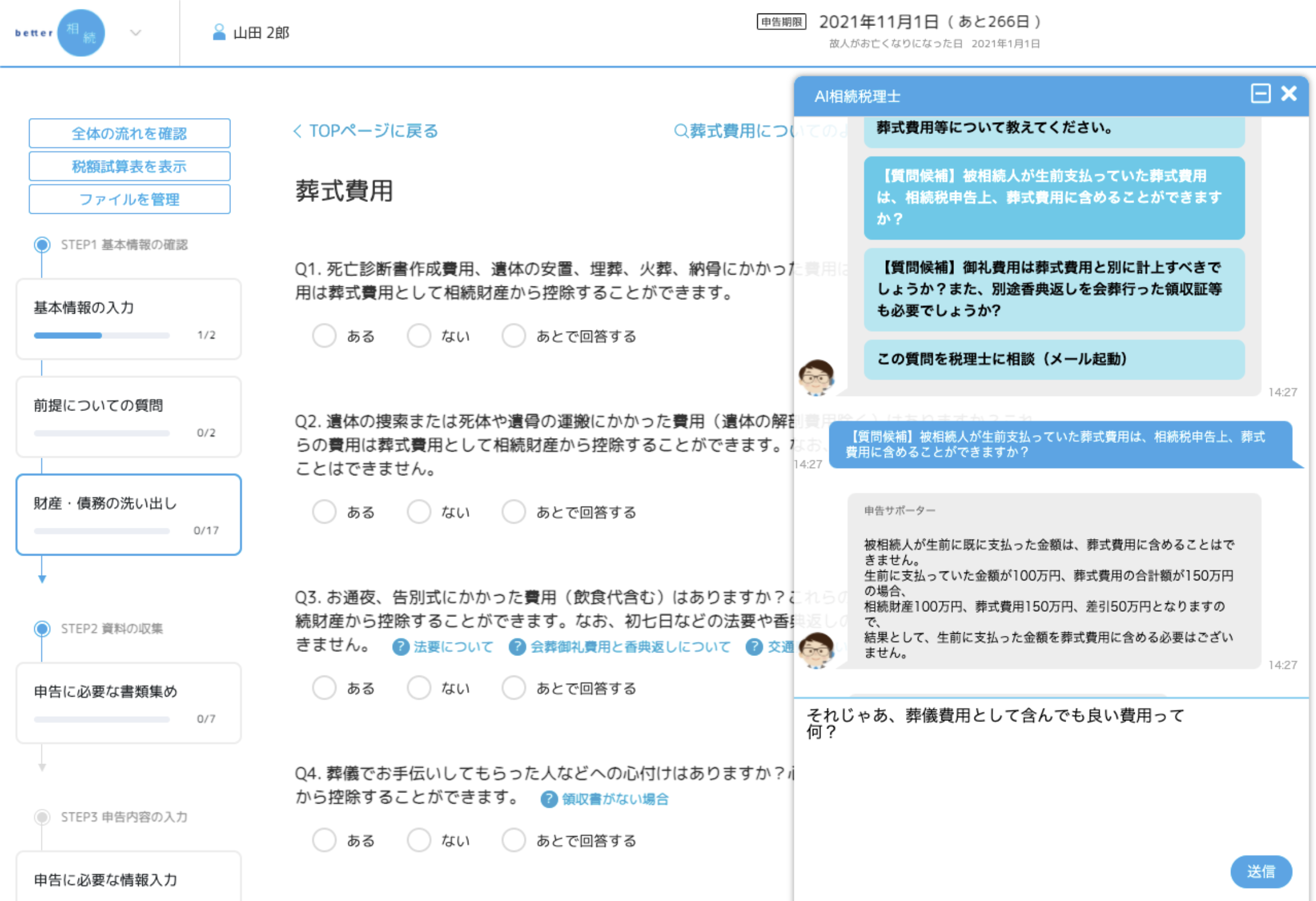The width and height of the screenshot is (1316, 901).
Task: Open the dropdown chevron next to the logo
Action: 135,32
